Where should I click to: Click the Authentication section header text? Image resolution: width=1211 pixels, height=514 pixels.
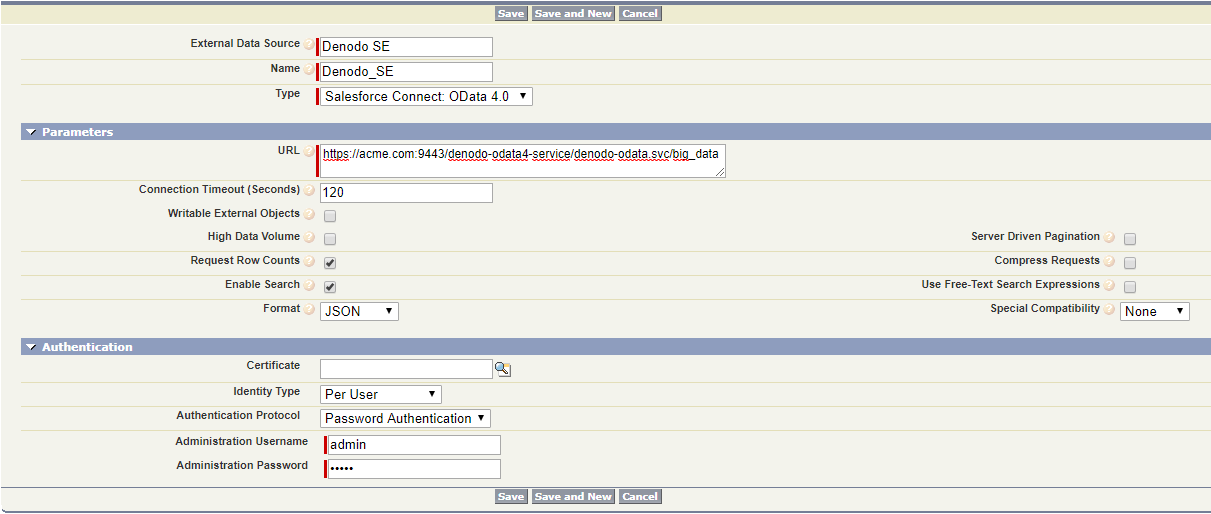point(87,347)
